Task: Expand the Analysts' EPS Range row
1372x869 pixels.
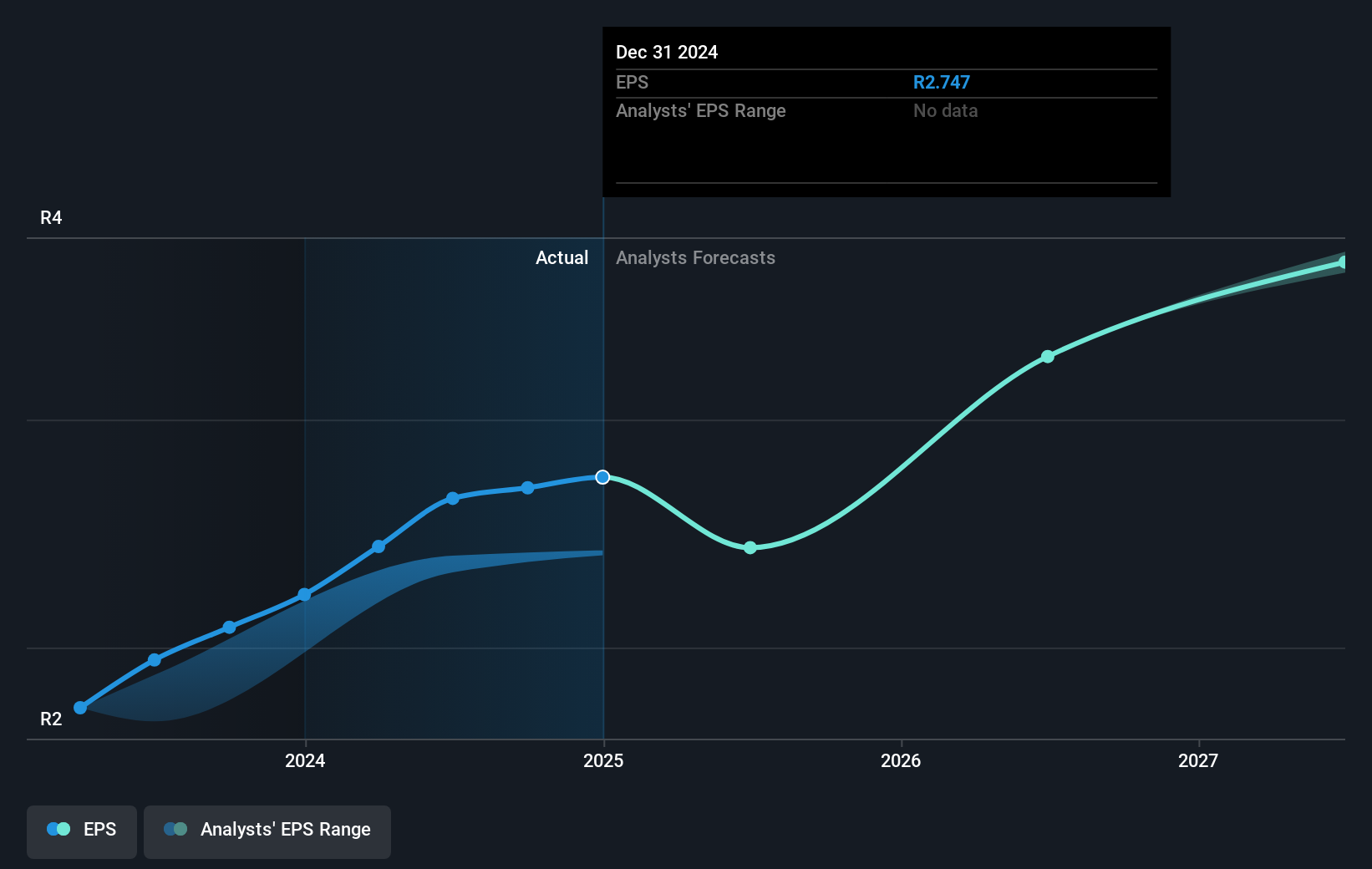Action: tap(700, 110)
